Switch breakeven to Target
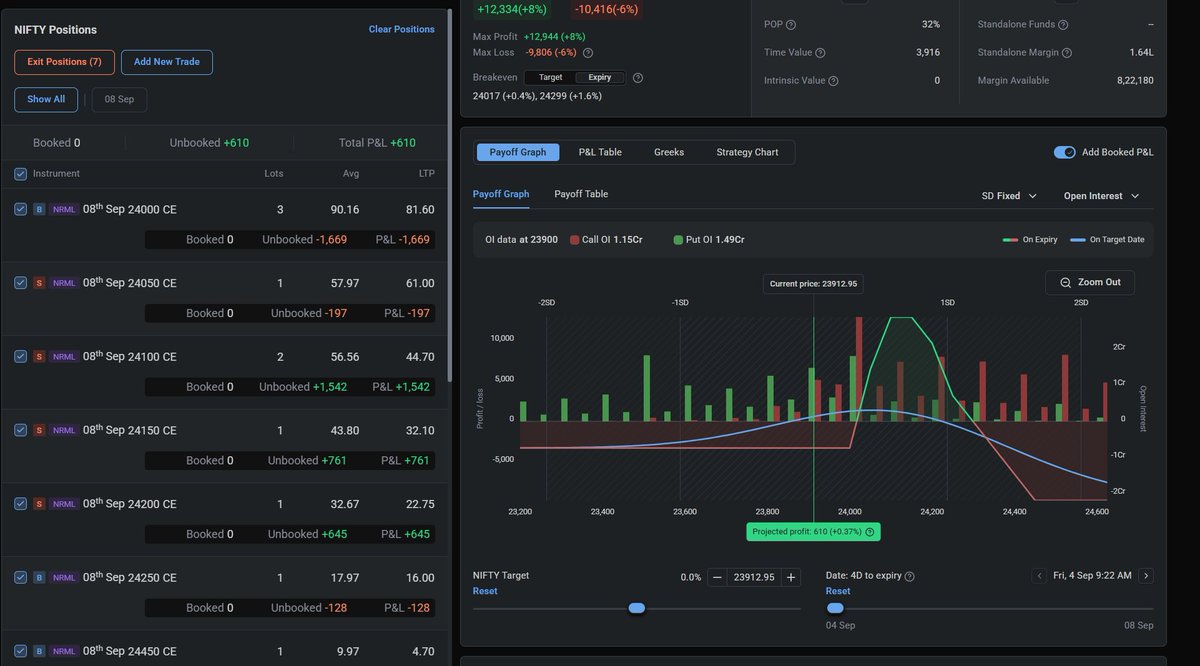 pyautogui.click(x=551, y=78)
